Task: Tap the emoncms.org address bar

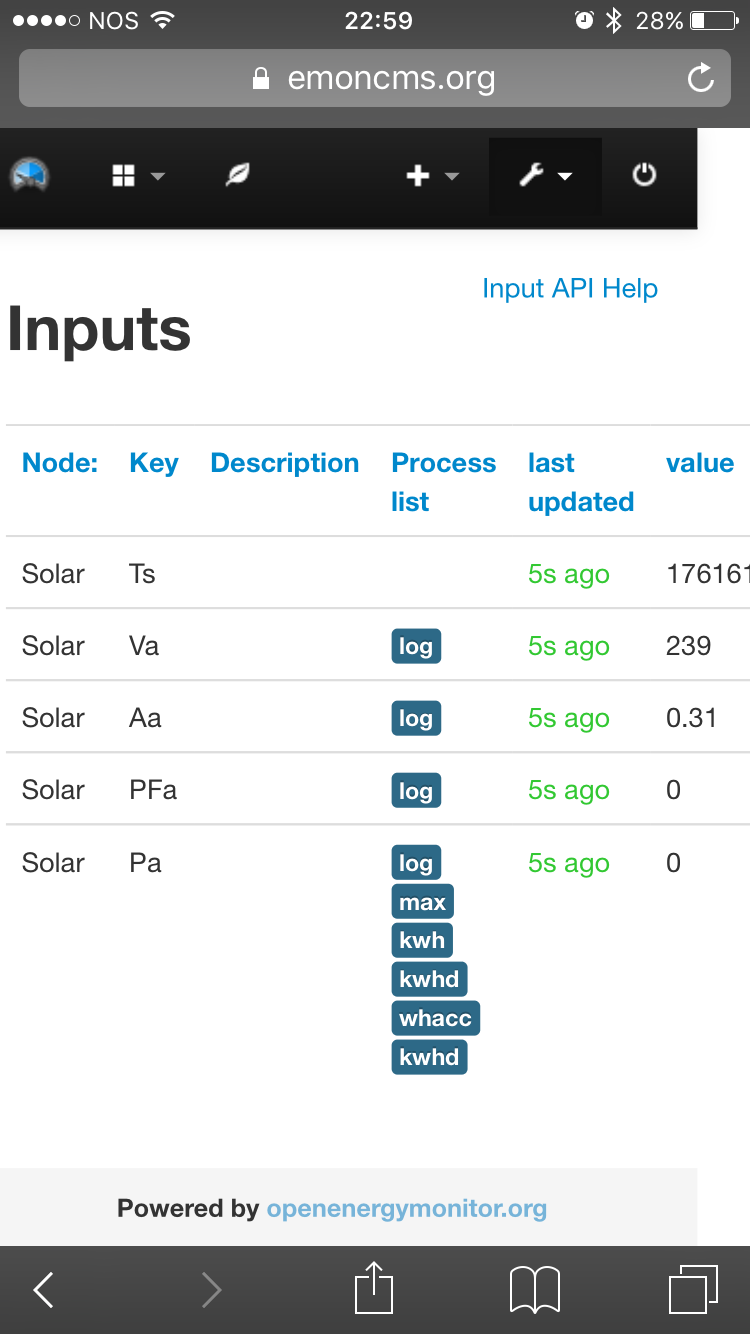Action: (x=375, y=78)
